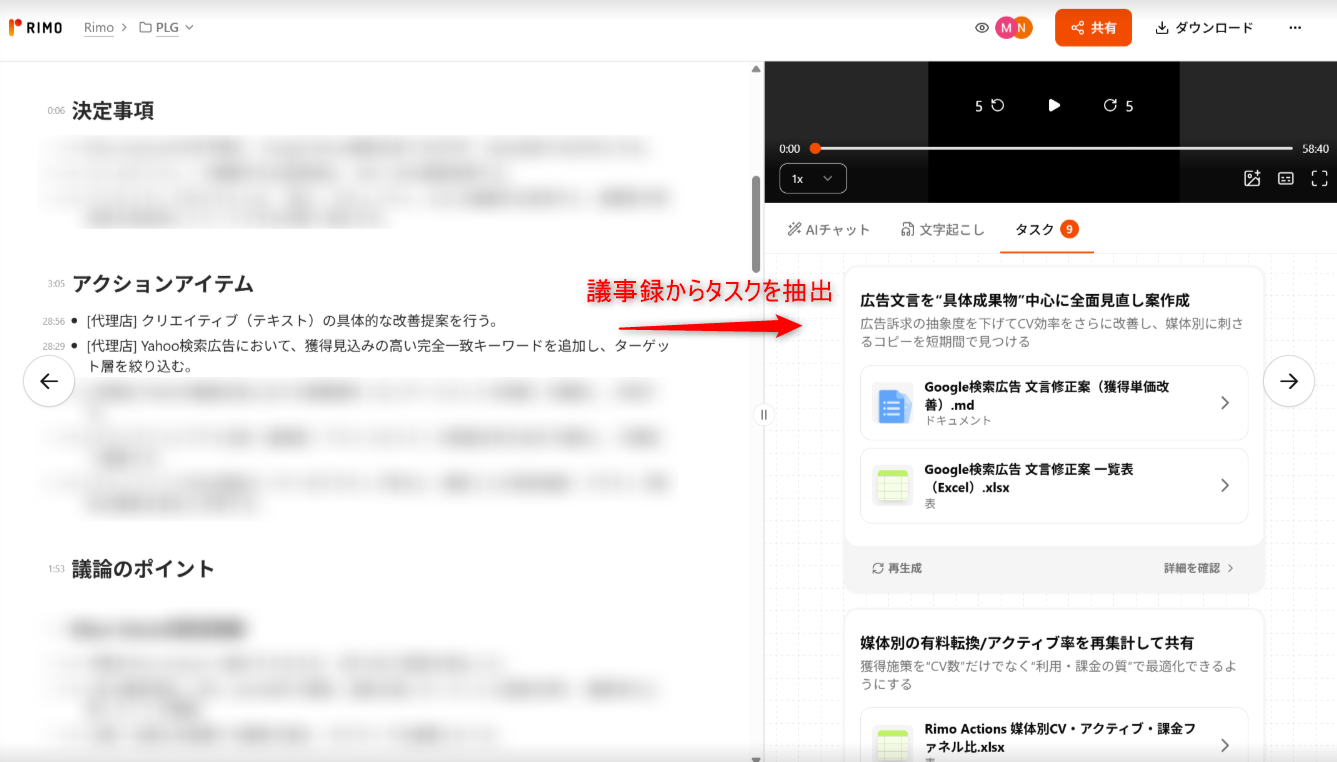Open the pink M user avatar
The width and height of the screenshot is (1337, 762).
pos(1006,28)
